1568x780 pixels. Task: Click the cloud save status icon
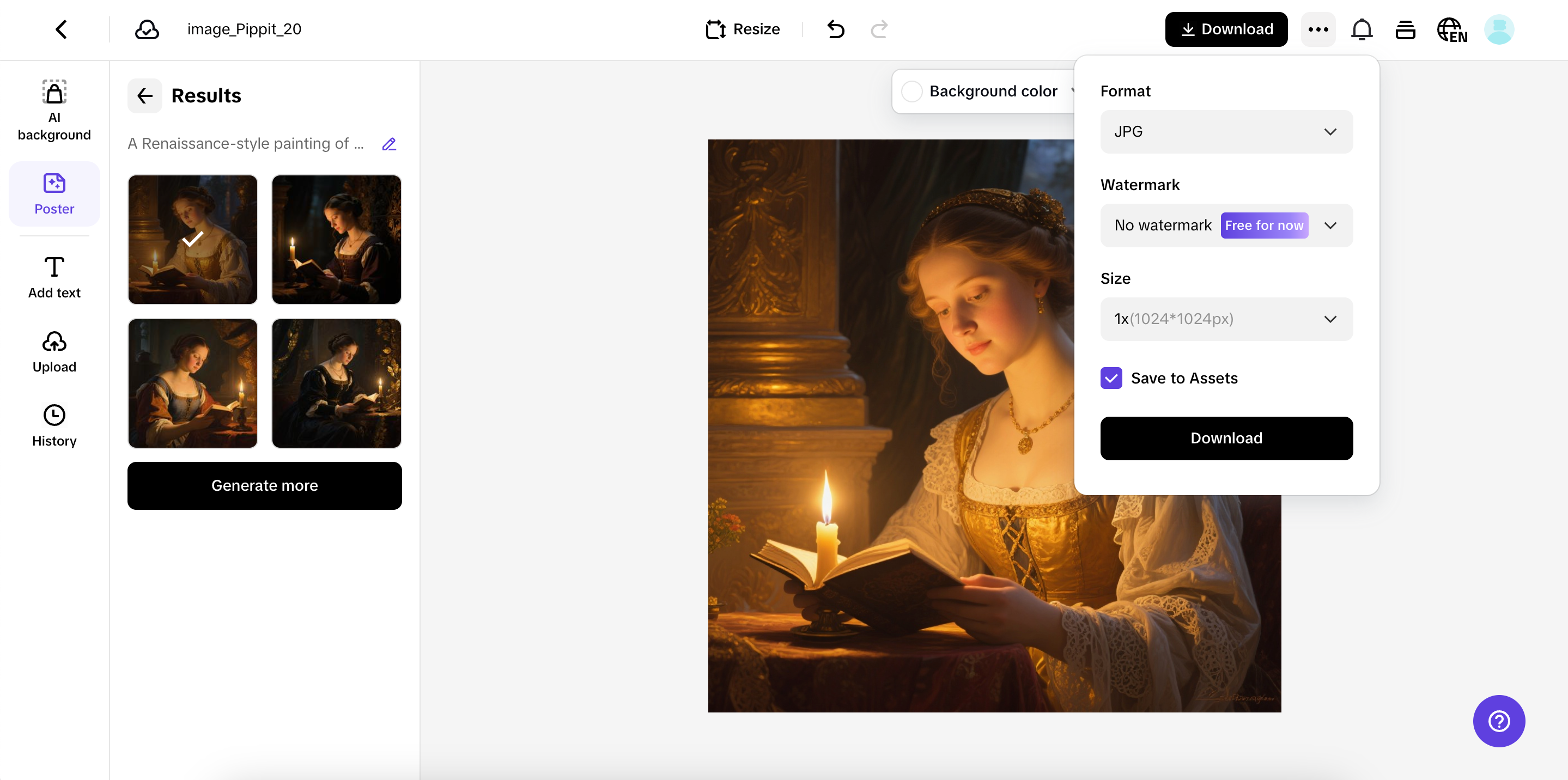pos(147,29)
